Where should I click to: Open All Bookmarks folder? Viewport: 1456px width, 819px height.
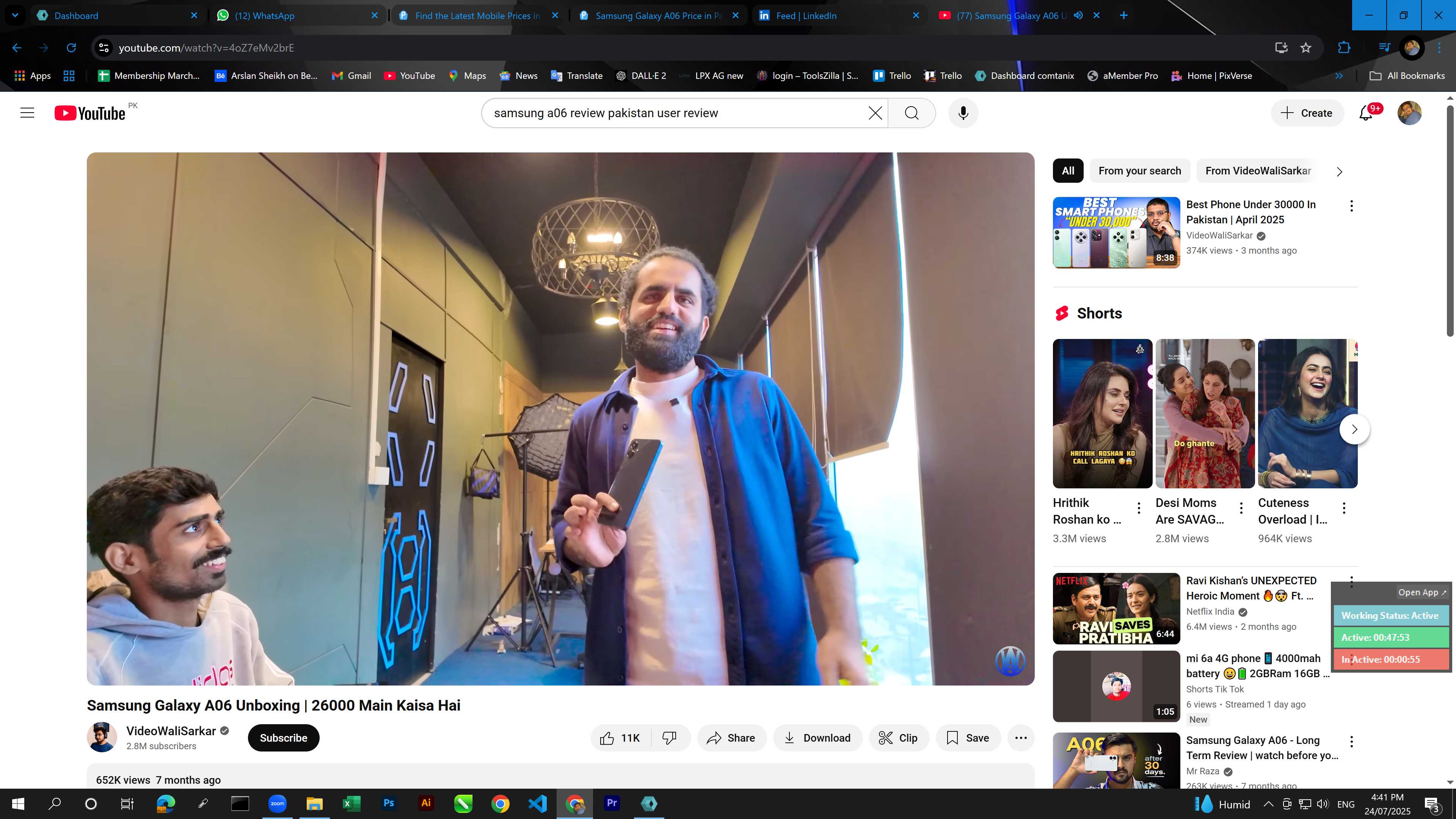[x=1407, y=76]
